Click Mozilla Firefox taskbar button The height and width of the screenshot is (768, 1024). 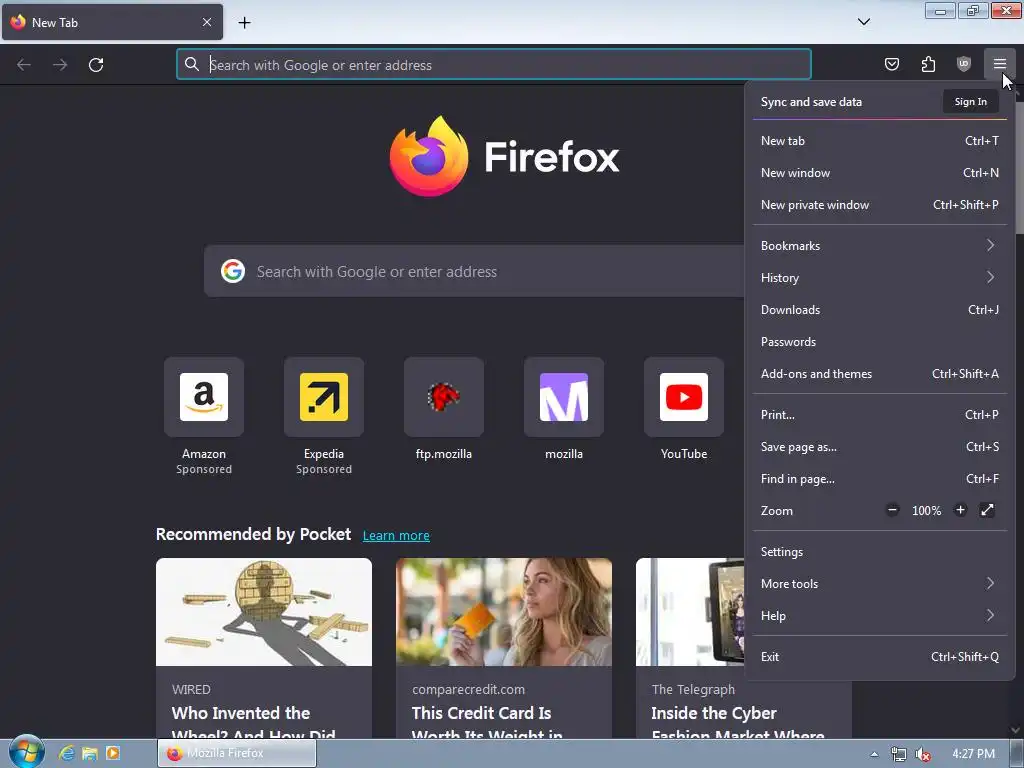237,753
